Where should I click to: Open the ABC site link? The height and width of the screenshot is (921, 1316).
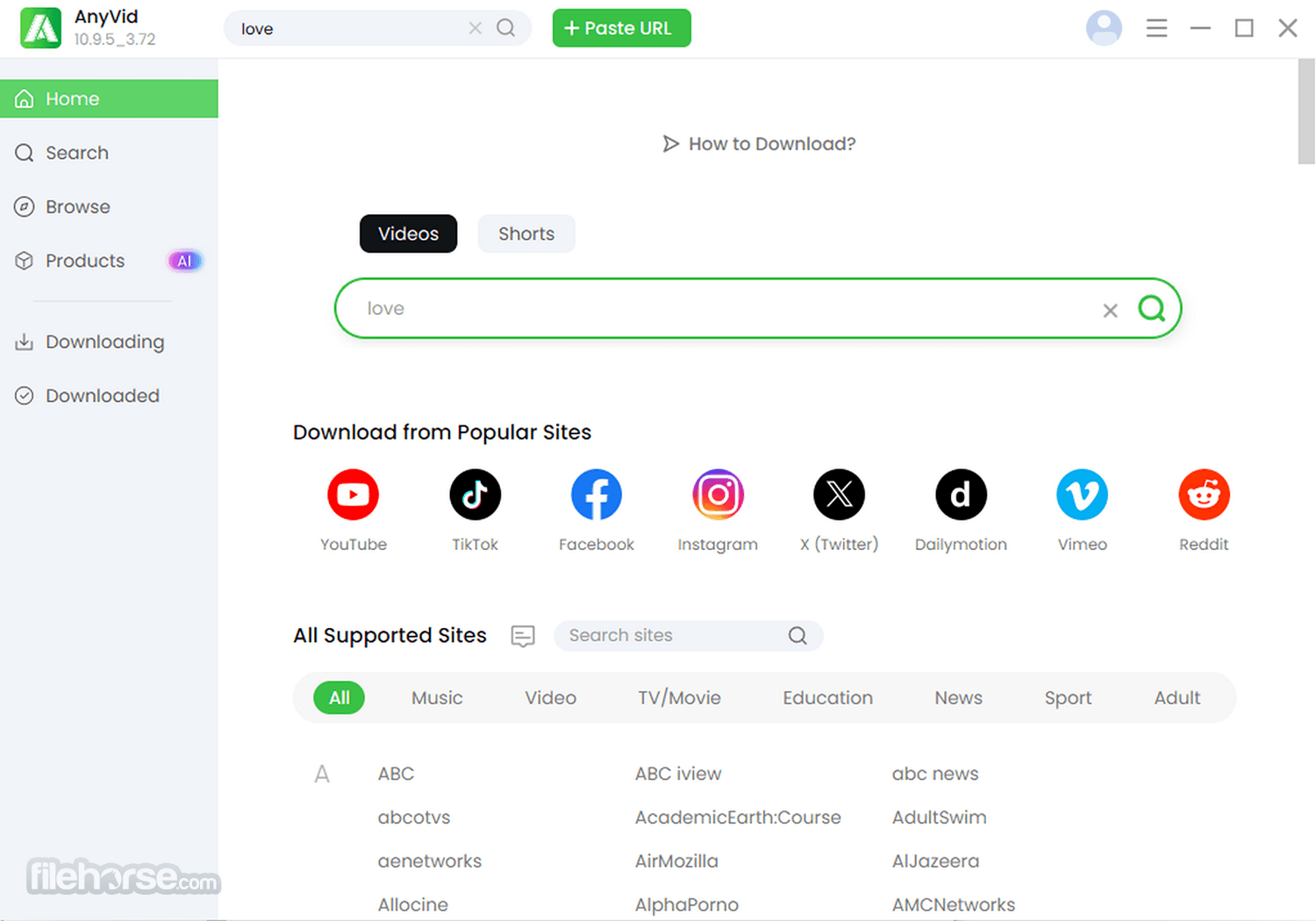tap(396, 774)
